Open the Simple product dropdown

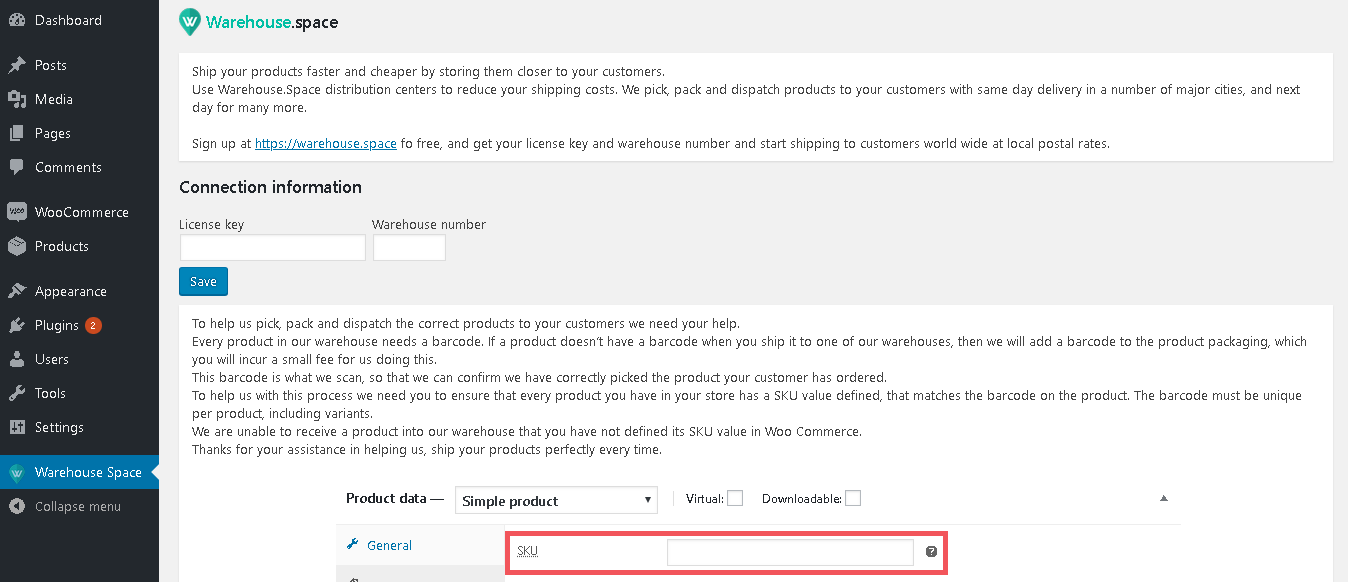pyautogui.click(x=556, y=500)
